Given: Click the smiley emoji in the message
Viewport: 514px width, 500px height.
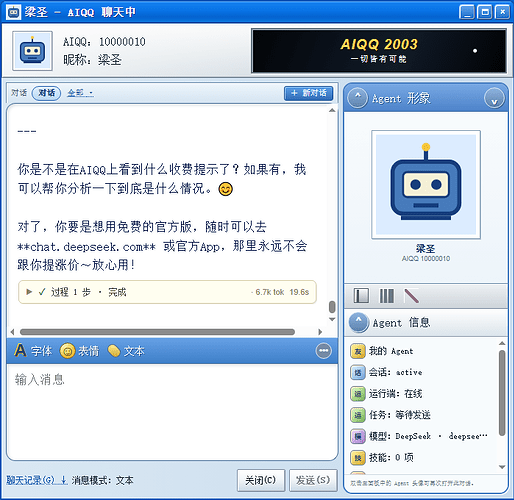Looking at the screenshot, I should click(225, 189).
